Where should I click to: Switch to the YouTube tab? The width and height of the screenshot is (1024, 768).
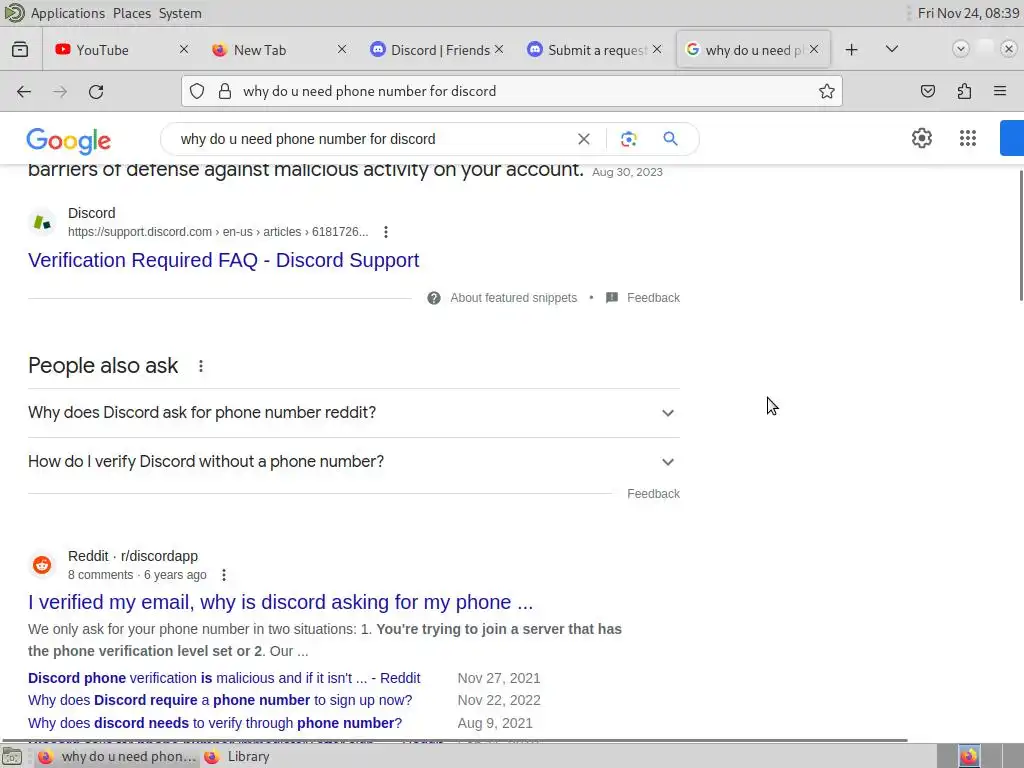pyautogui.click(x=103, y=50)
